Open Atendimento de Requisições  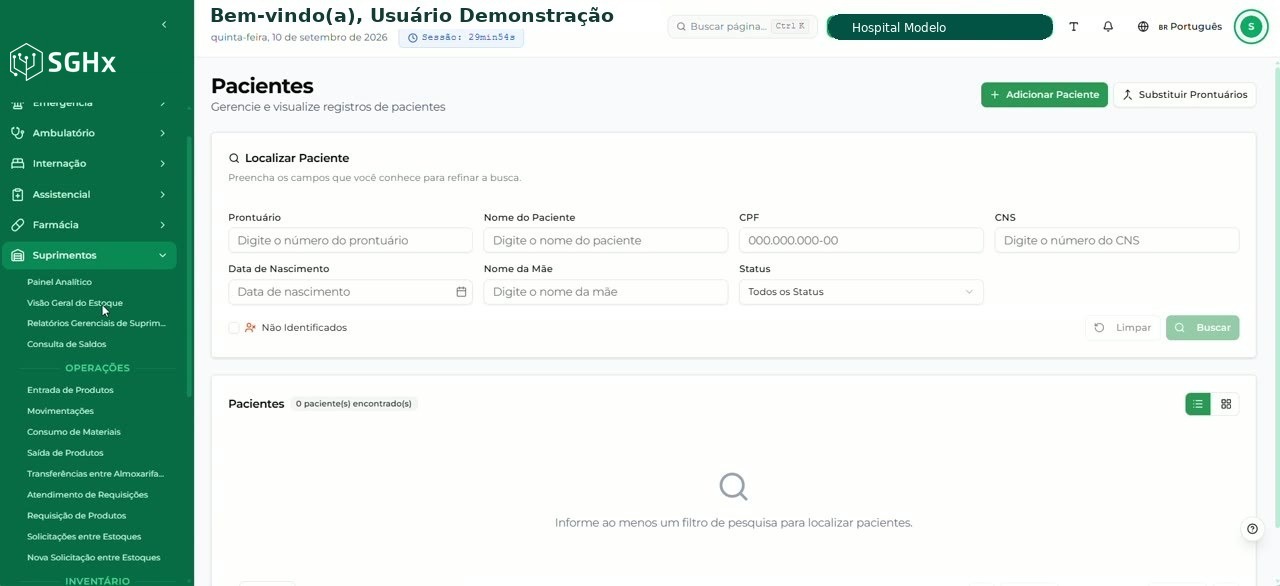87,495
